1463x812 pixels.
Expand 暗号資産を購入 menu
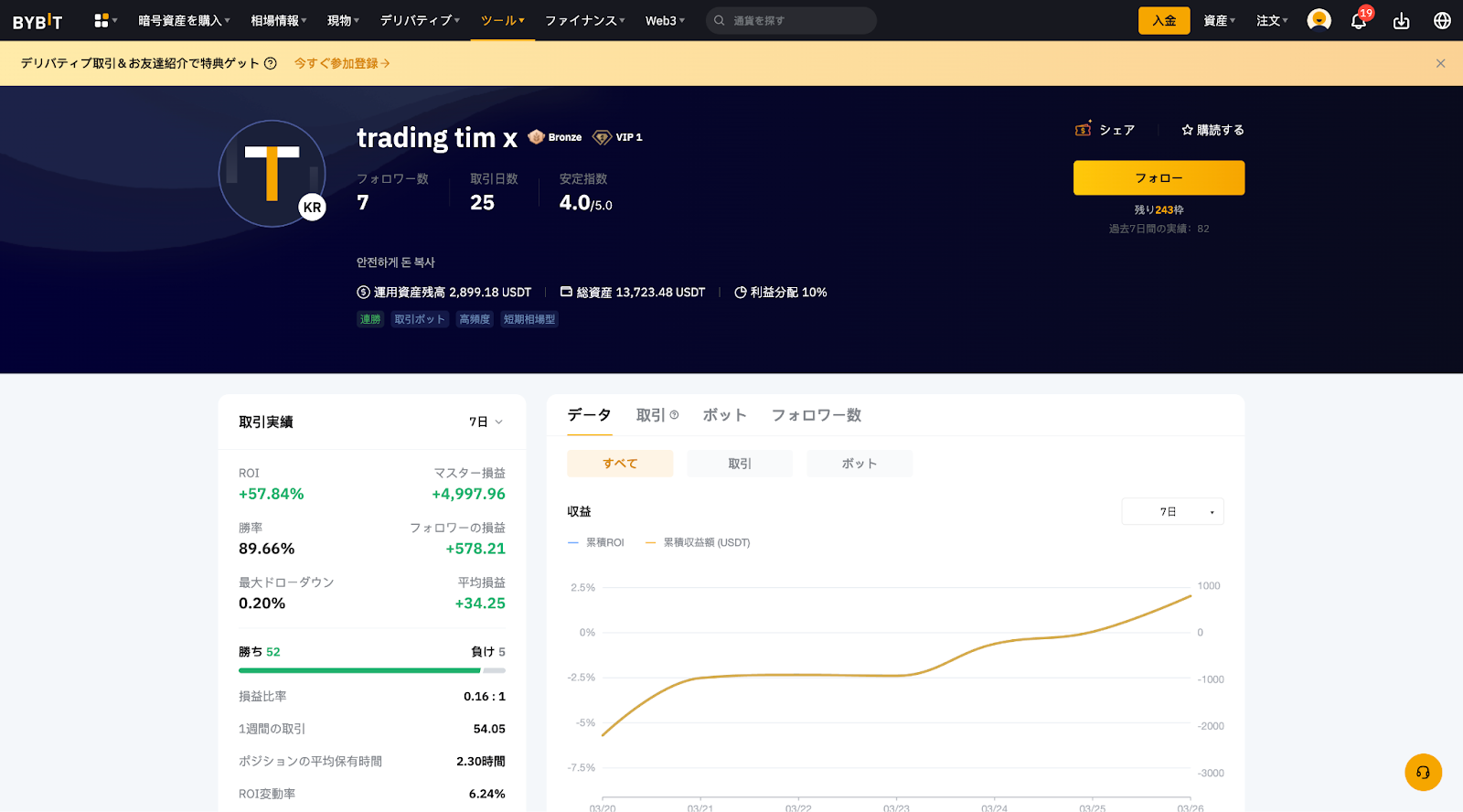pyautogui.click(x=184, y=20)
